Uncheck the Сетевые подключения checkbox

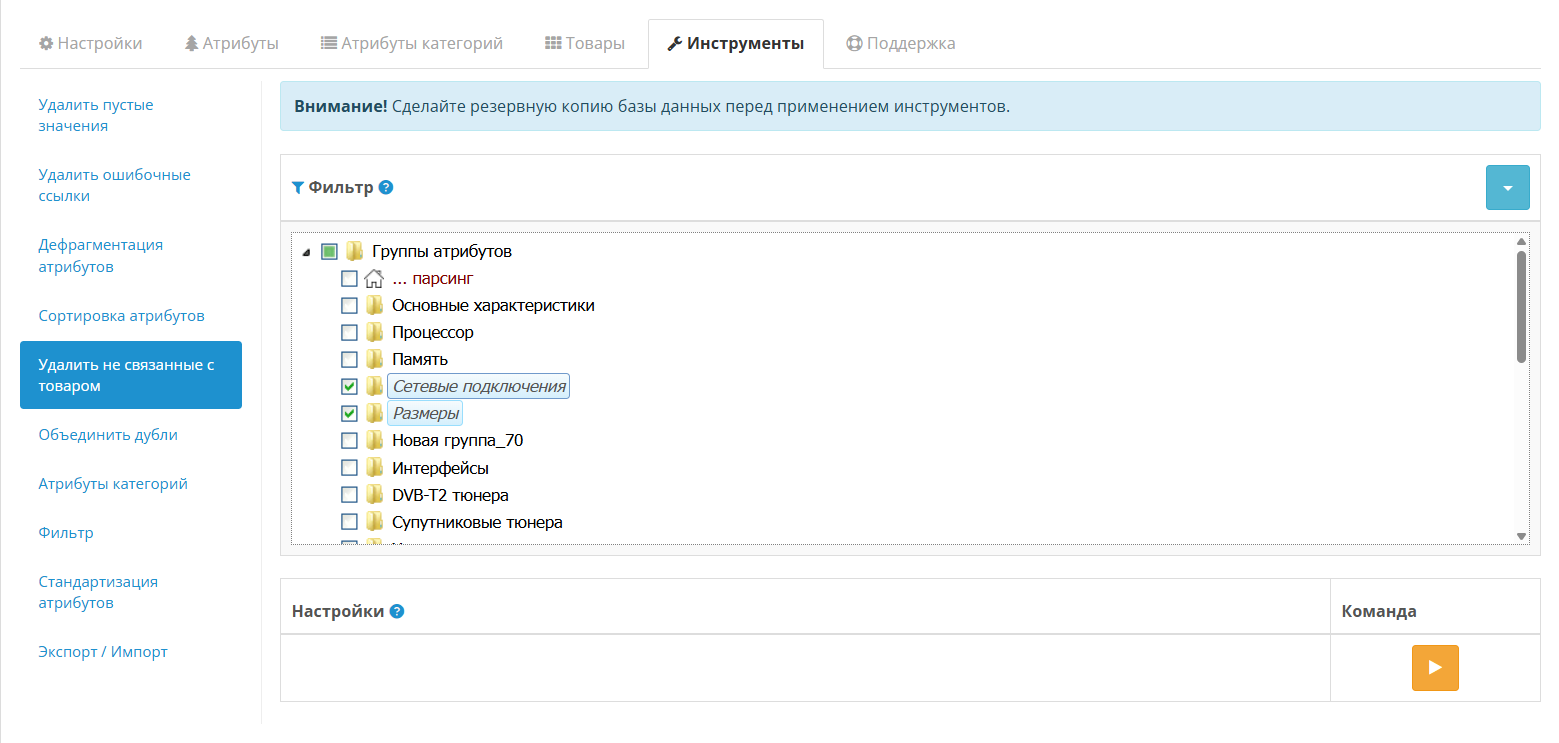(349, 386)
